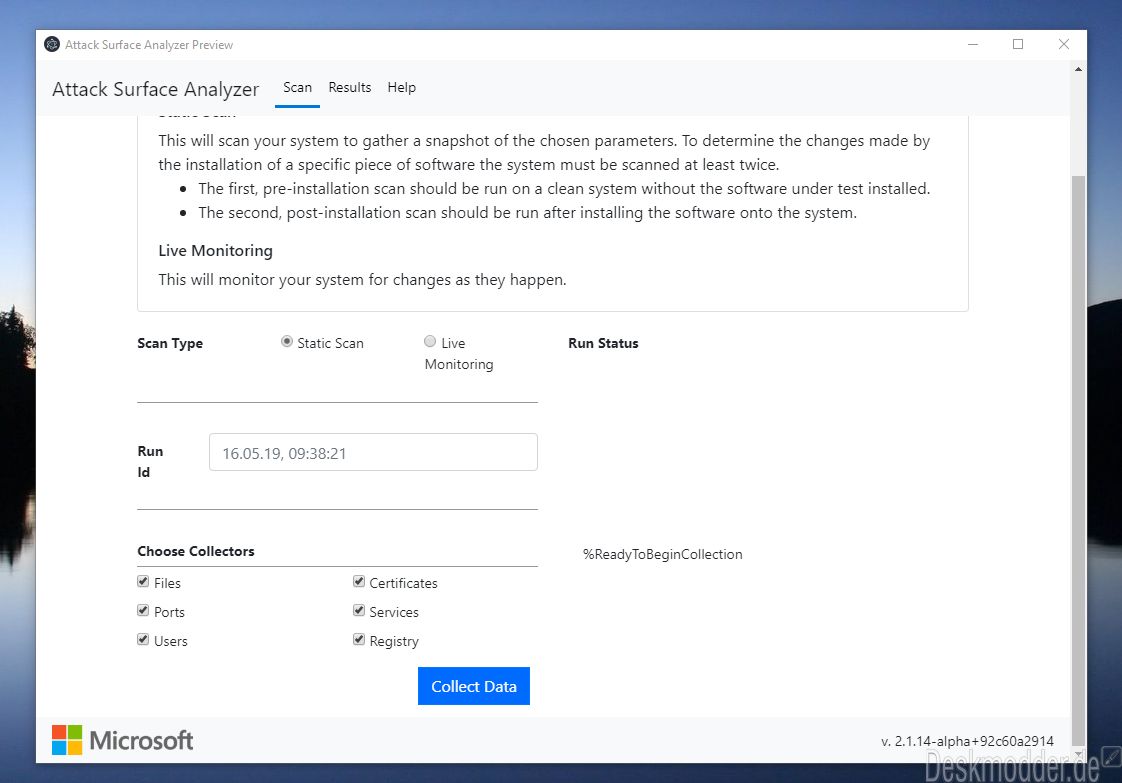Image resolution: width=1122 pixels, height=783 pixels.
Task: Toggle the Ports collector checkbox
Action: point(143,611)
